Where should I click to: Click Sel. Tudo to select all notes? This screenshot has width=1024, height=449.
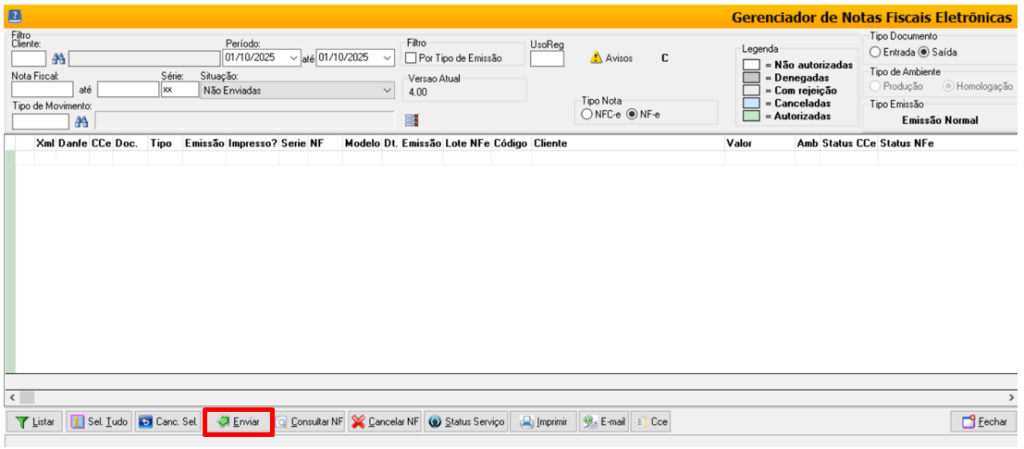click(99, 422)
